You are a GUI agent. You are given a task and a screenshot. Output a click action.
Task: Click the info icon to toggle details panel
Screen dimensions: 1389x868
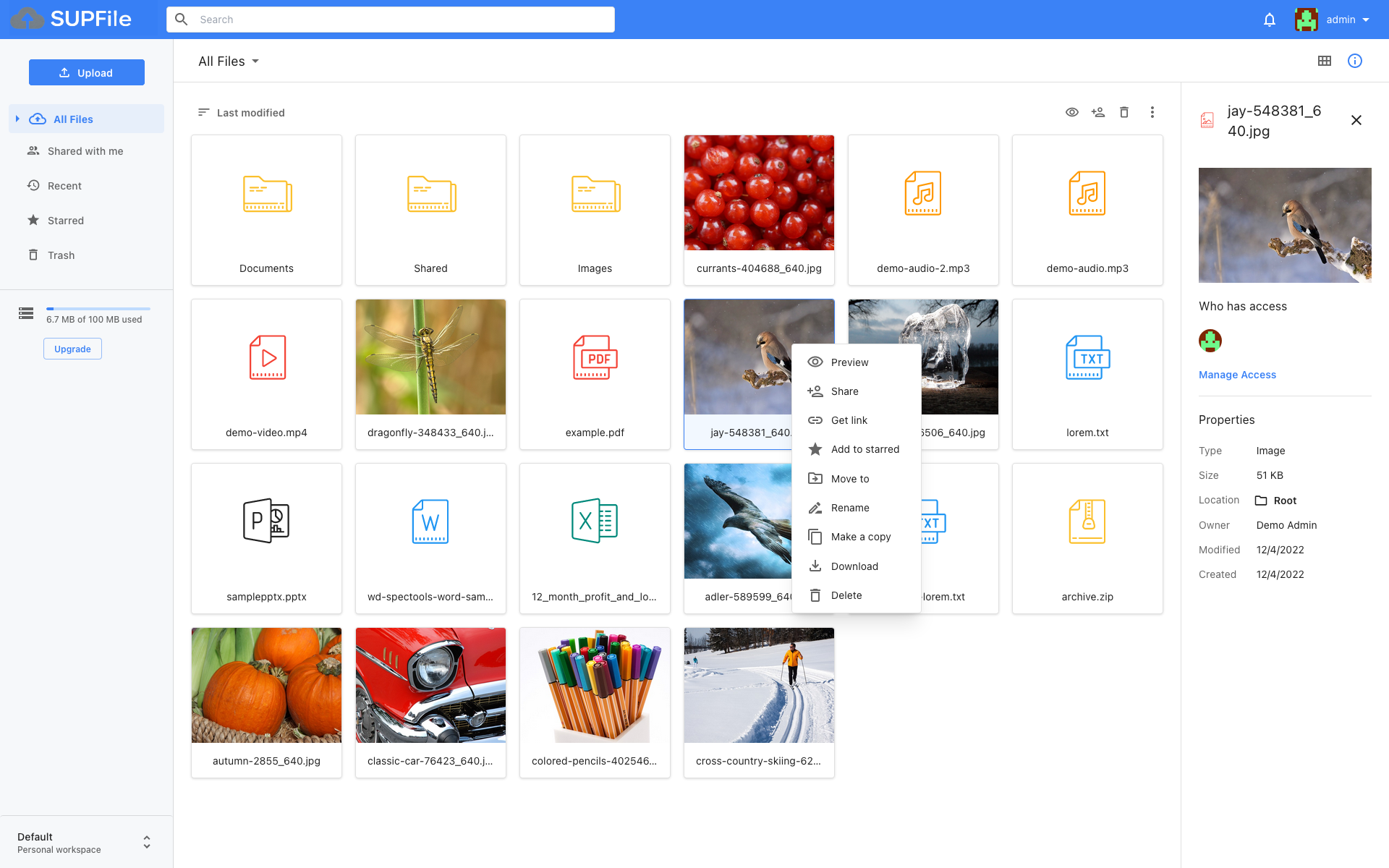(x=1355, y=61)
